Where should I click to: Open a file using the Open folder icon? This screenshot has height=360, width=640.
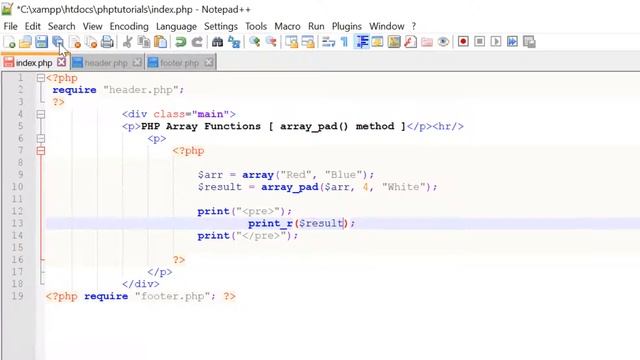[25, 42]
